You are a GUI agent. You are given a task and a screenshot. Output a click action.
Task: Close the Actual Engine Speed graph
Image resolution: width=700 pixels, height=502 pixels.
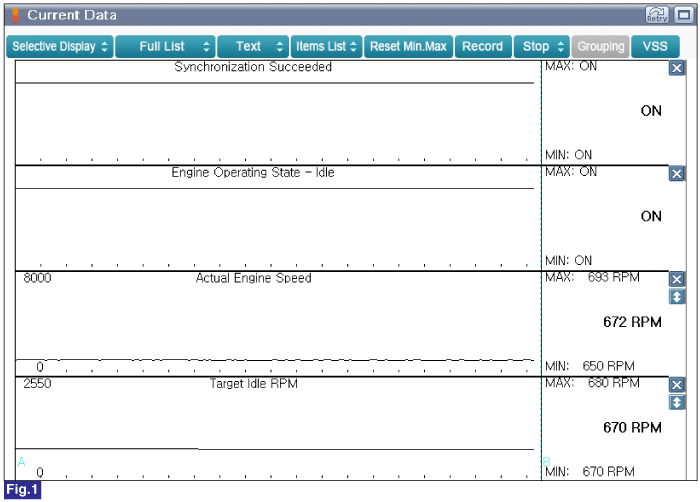point(676,279)
